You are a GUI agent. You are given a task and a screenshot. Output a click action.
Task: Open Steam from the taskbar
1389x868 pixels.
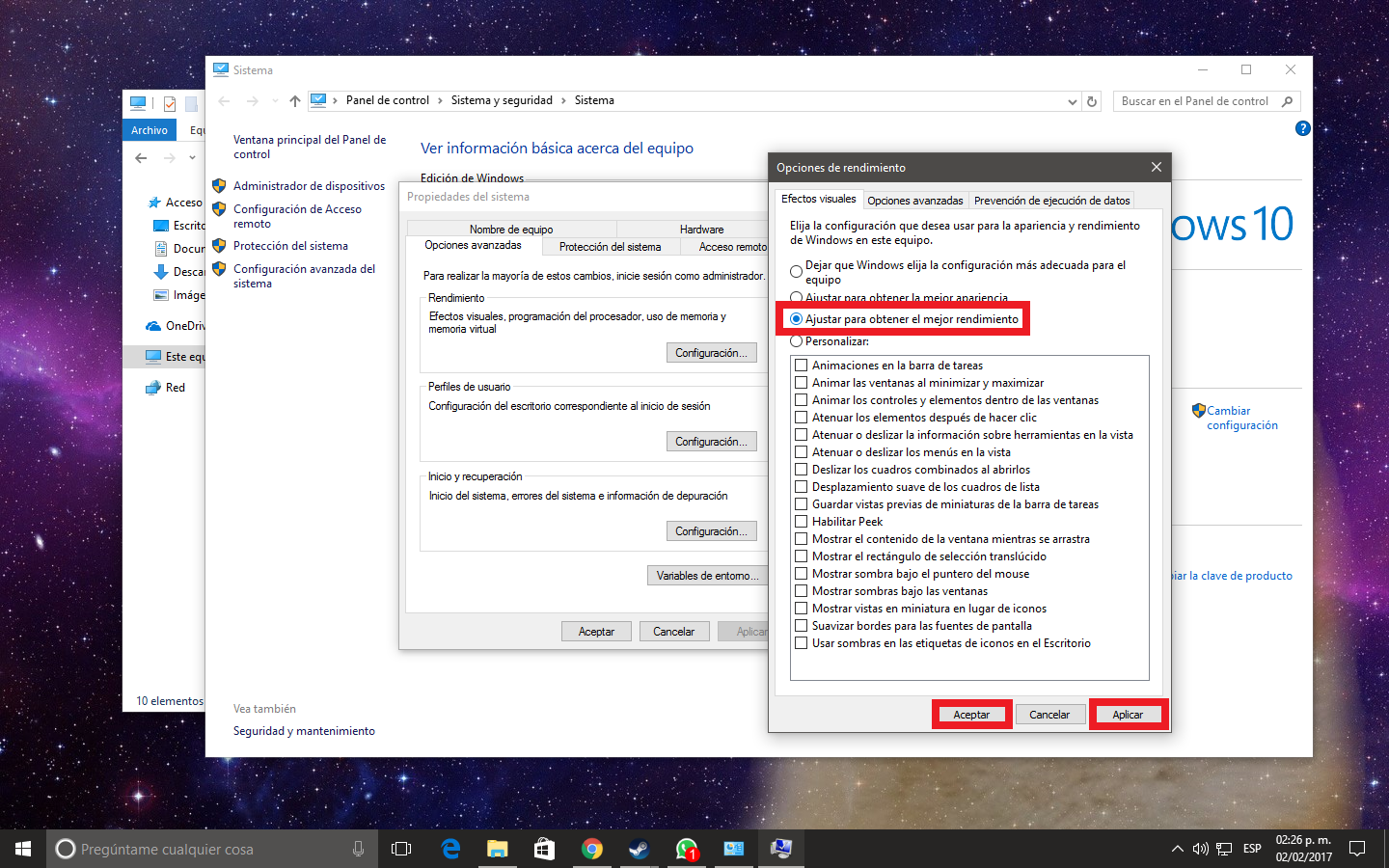coord(639,849)
